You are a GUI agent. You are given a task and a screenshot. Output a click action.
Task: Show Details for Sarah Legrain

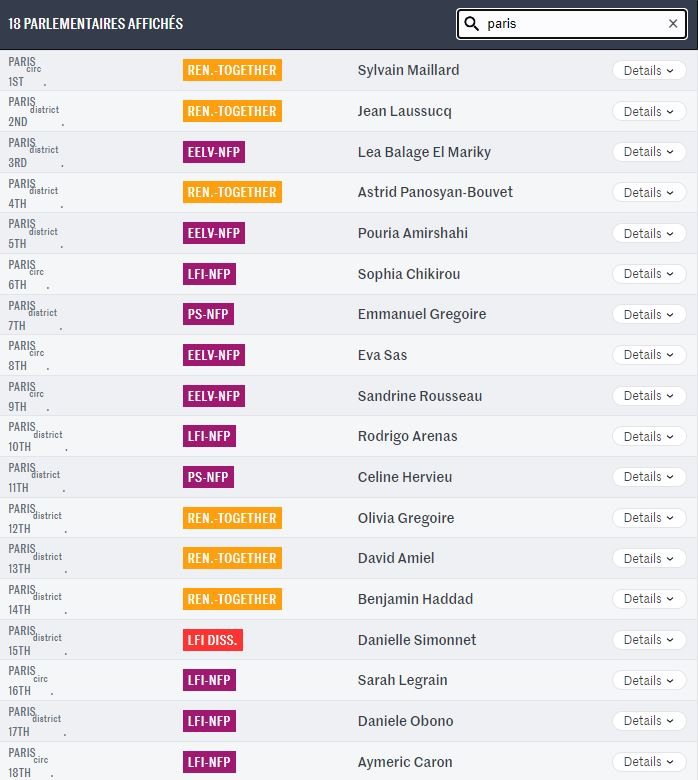(x=649, y=680)
